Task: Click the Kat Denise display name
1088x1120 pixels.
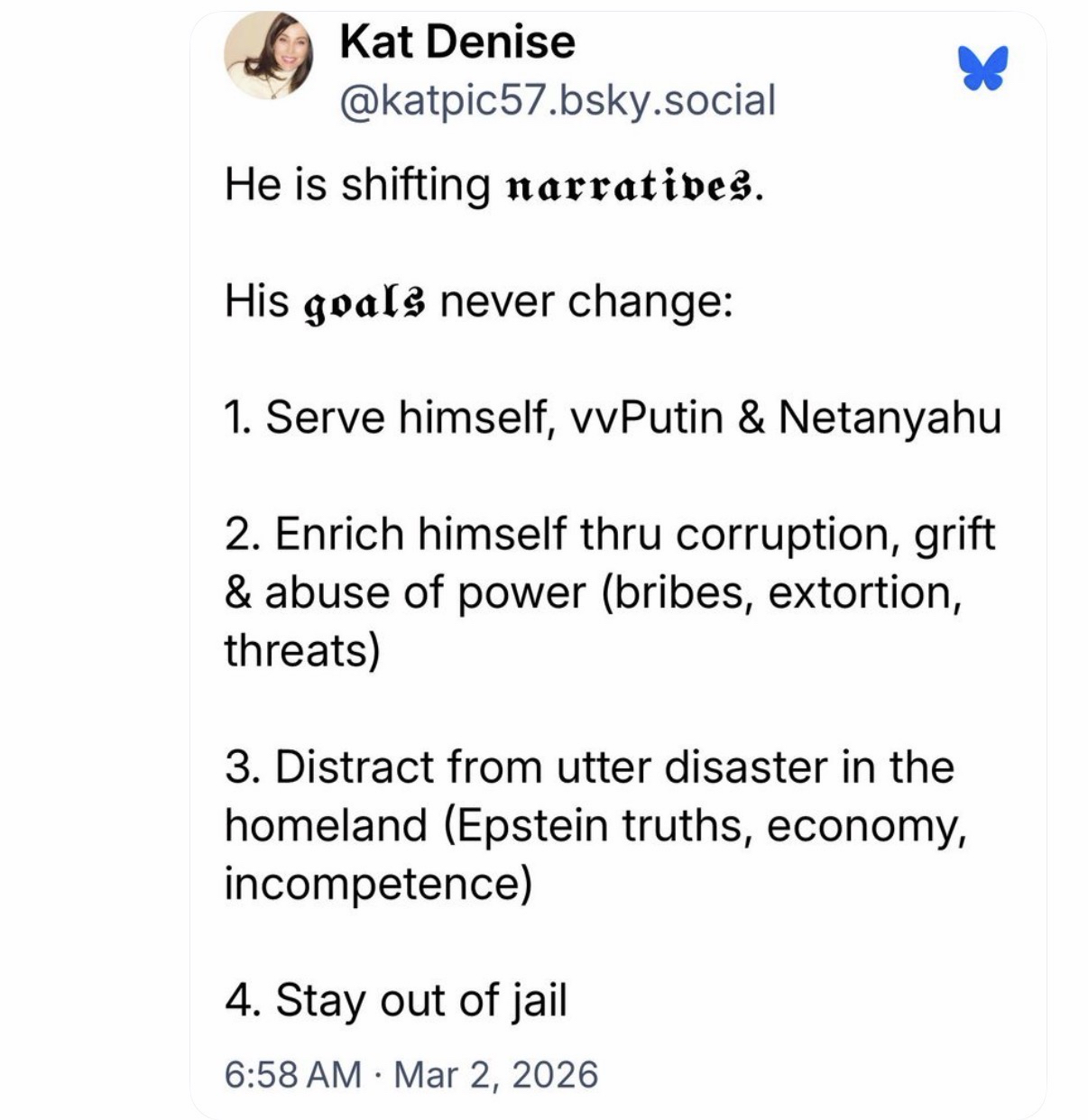Action: [456, 42]
